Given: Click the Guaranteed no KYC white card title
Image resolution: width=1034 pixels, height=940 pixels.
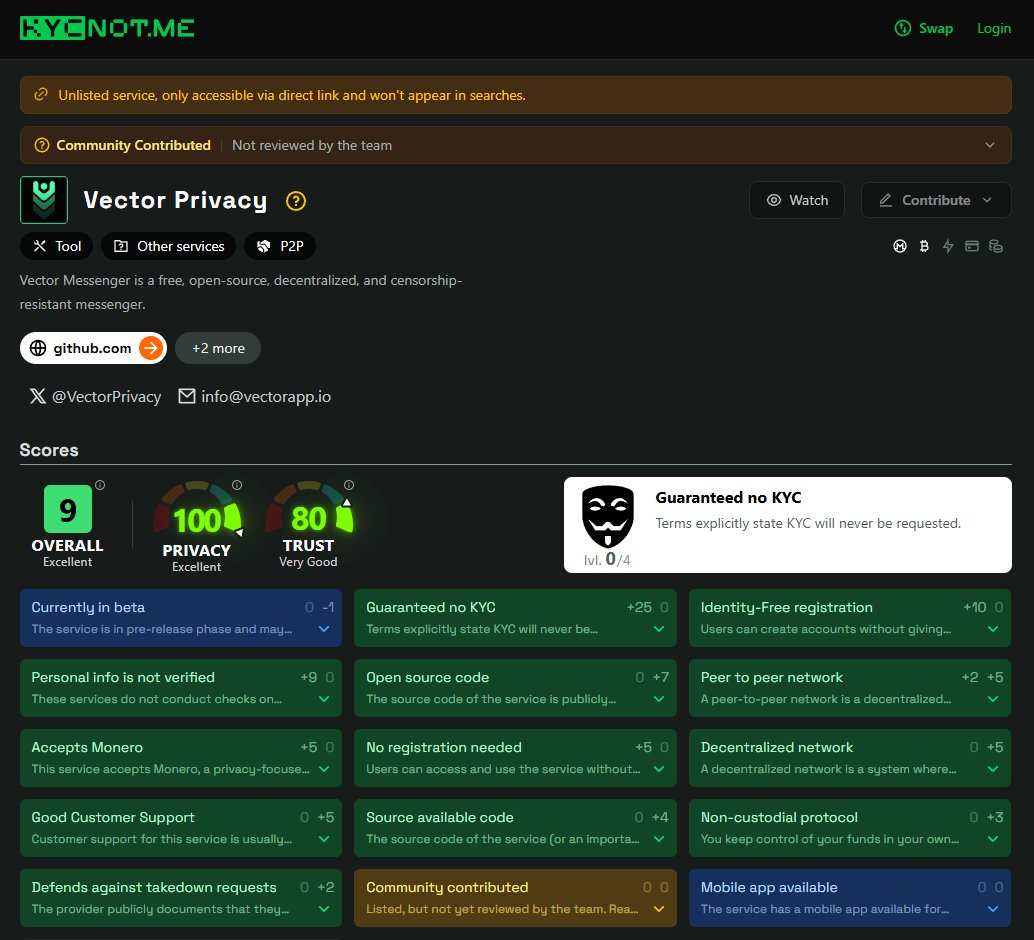Looking at the screenshot, I should coord(728,497).
